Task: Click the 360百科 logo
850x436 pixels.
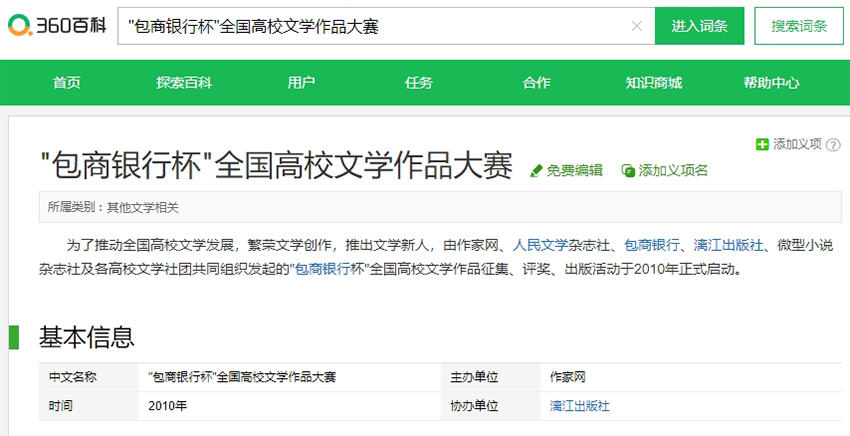Action: 57,25
